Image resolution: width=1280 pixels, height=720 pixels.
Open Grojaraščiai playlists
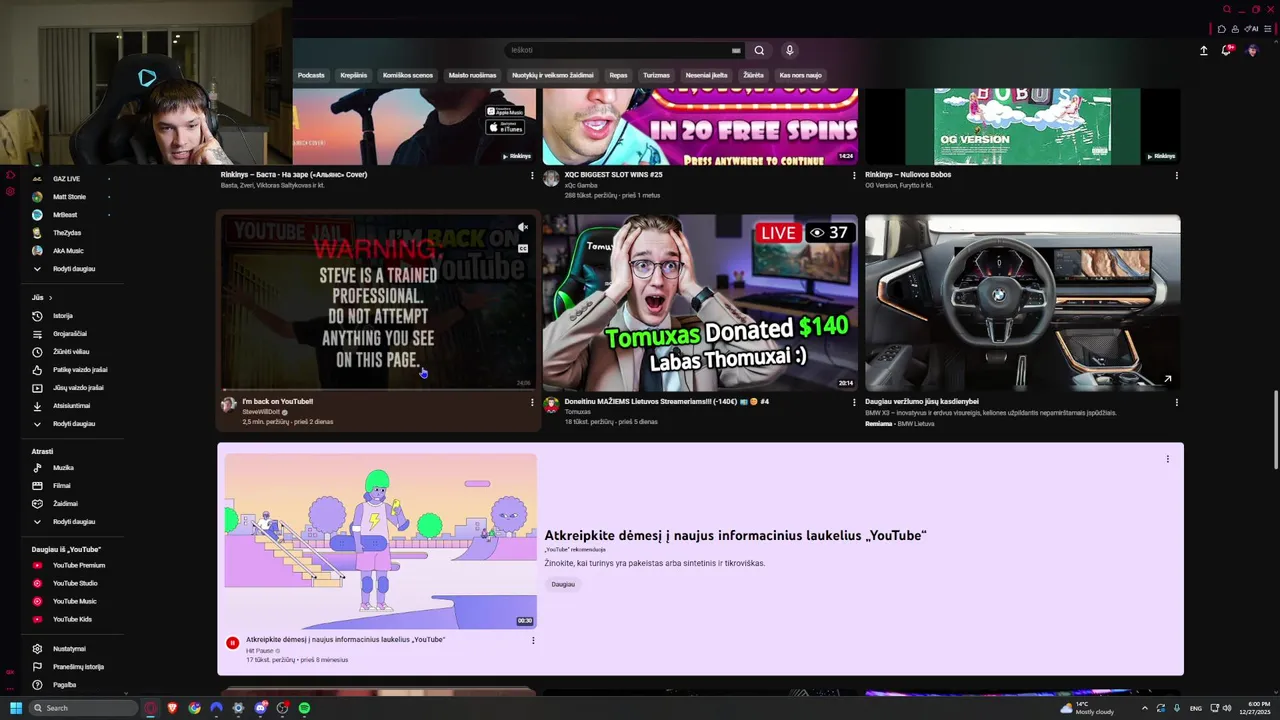68,334
